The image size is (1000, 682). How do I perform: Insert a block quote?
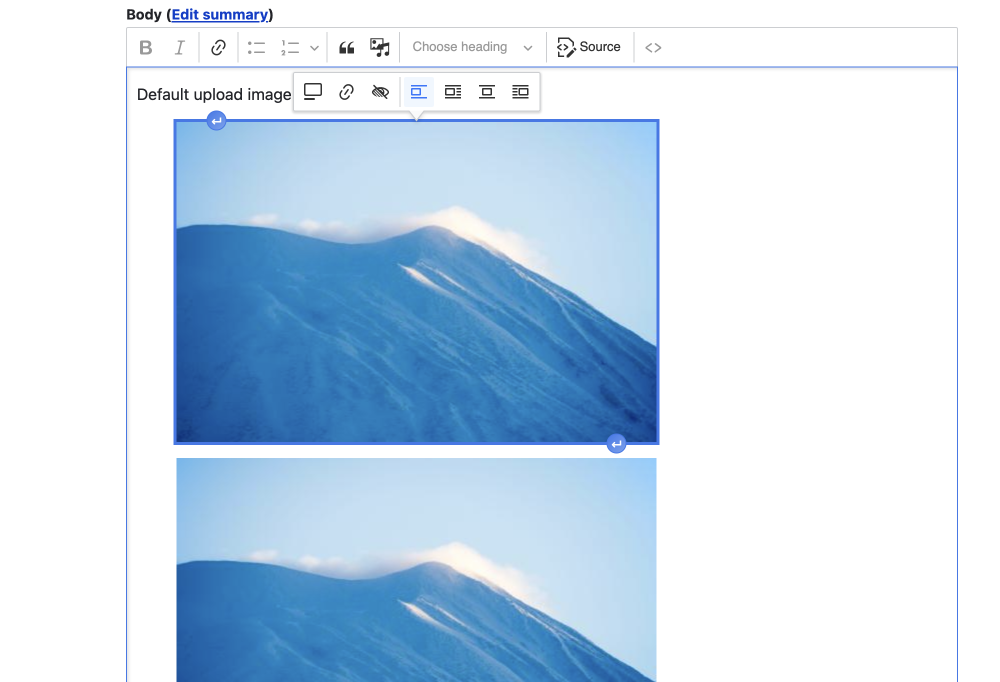click(x=346, y=47)
